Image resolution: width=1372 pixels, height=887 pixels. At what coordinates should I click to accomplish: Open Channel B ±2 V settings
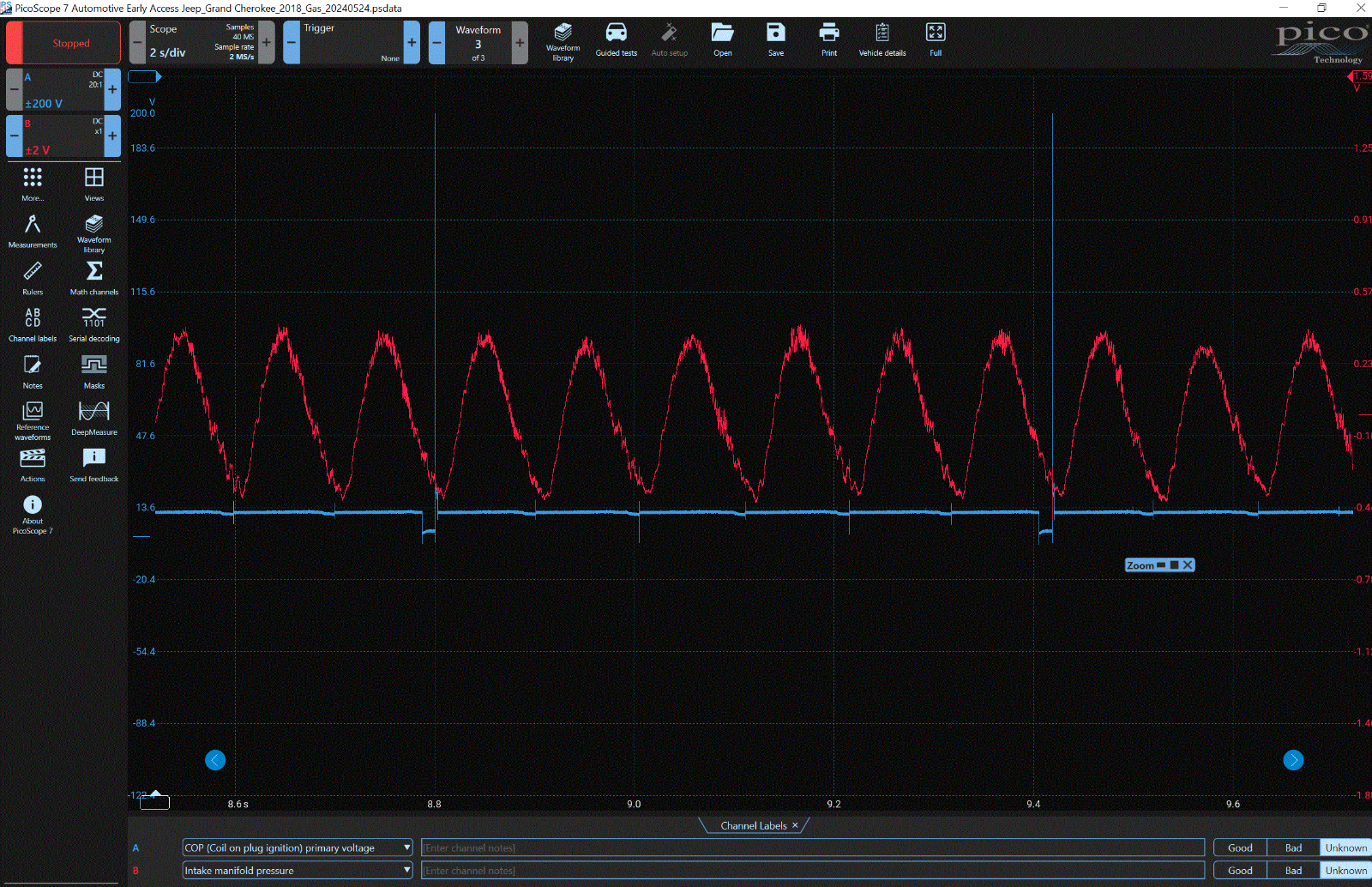(x=63, y=136)
